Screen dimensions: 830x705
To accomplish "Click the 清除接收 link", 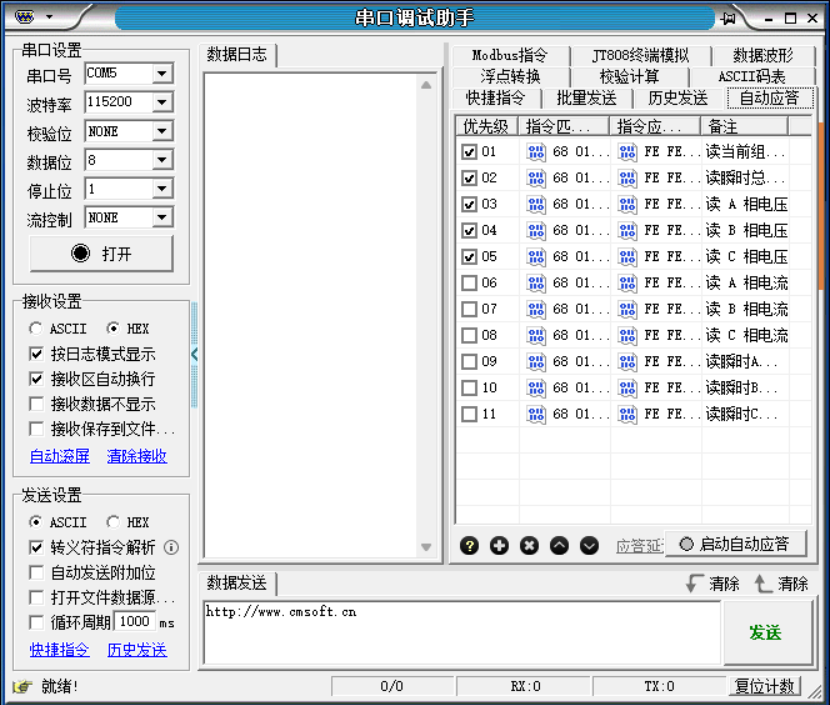I will [137, 456].
